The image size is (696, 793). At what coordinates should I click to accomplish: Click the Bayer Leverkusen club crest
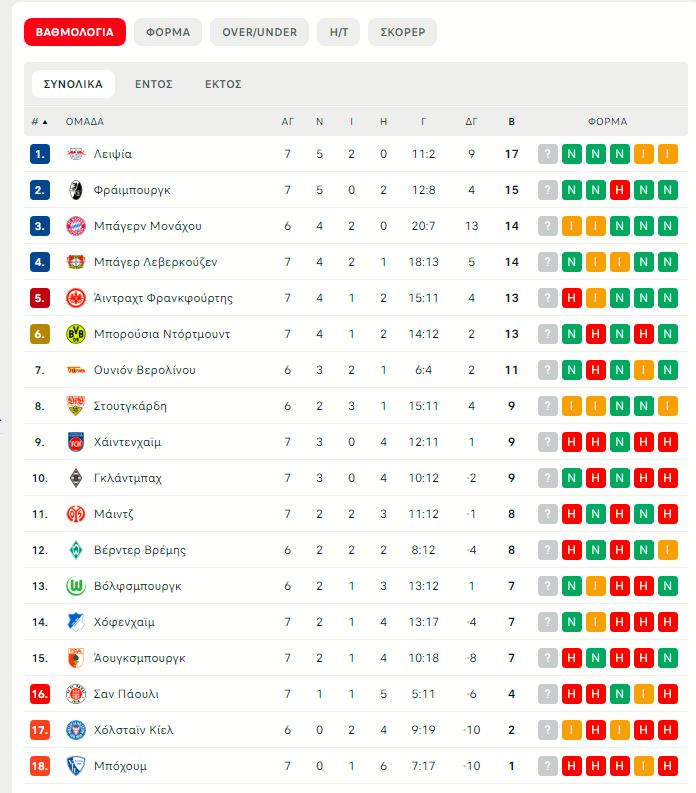click(x=76, y=262)
